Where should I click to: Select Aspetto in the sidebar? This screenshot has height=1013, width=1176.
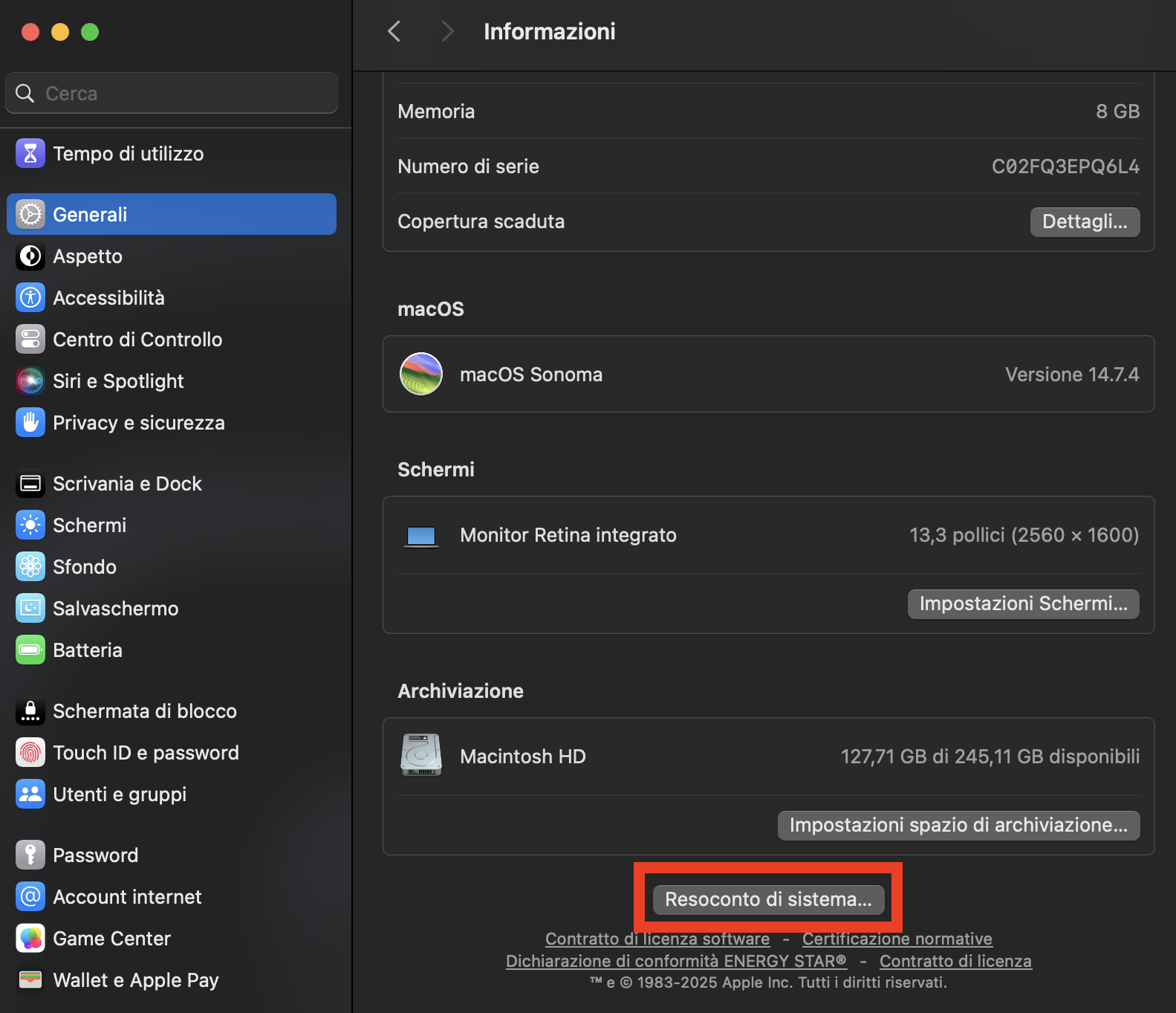pos(172,256)
